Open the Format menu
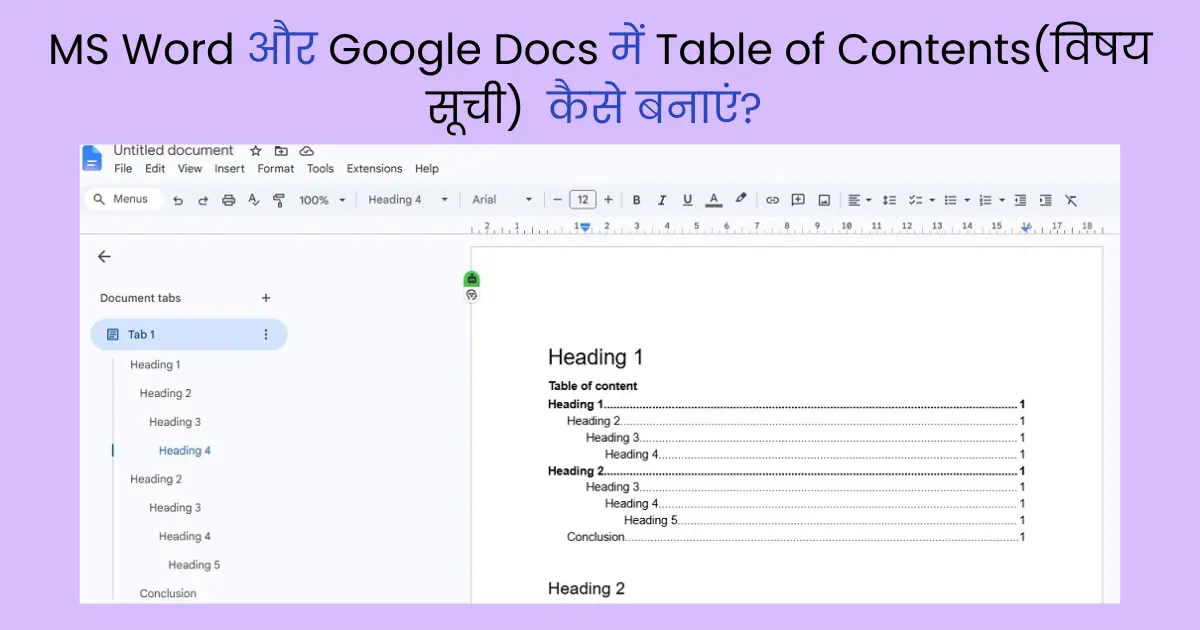 click(x=276, y=169)
